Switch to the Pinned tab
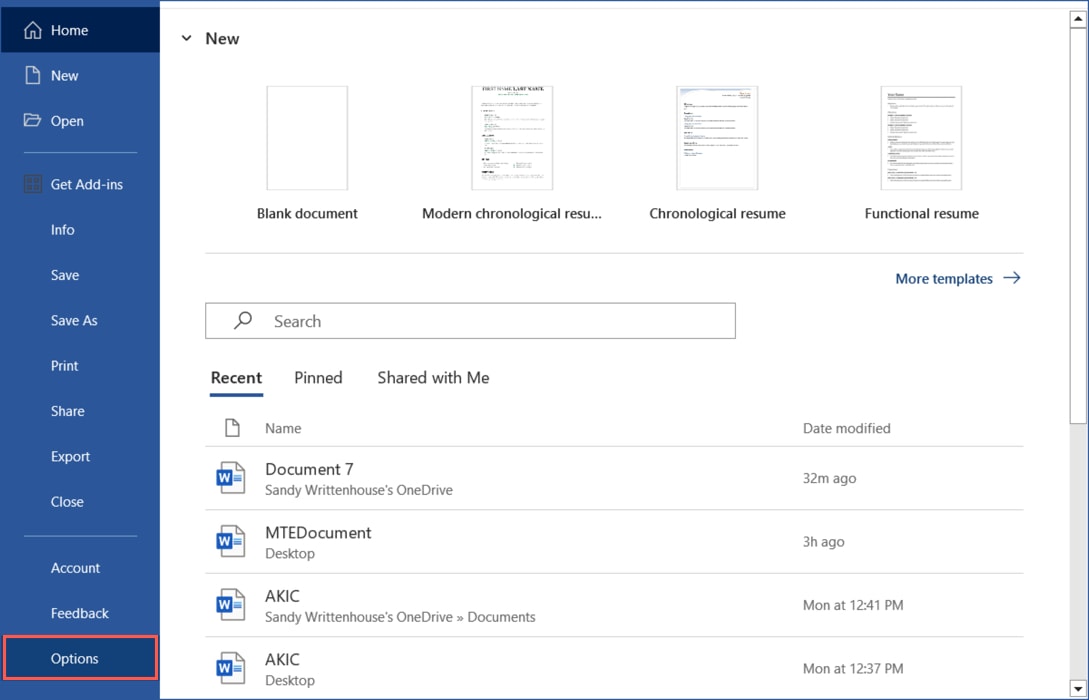The width and height of the screenshot is (1089, 700). [x=318, y=377]
